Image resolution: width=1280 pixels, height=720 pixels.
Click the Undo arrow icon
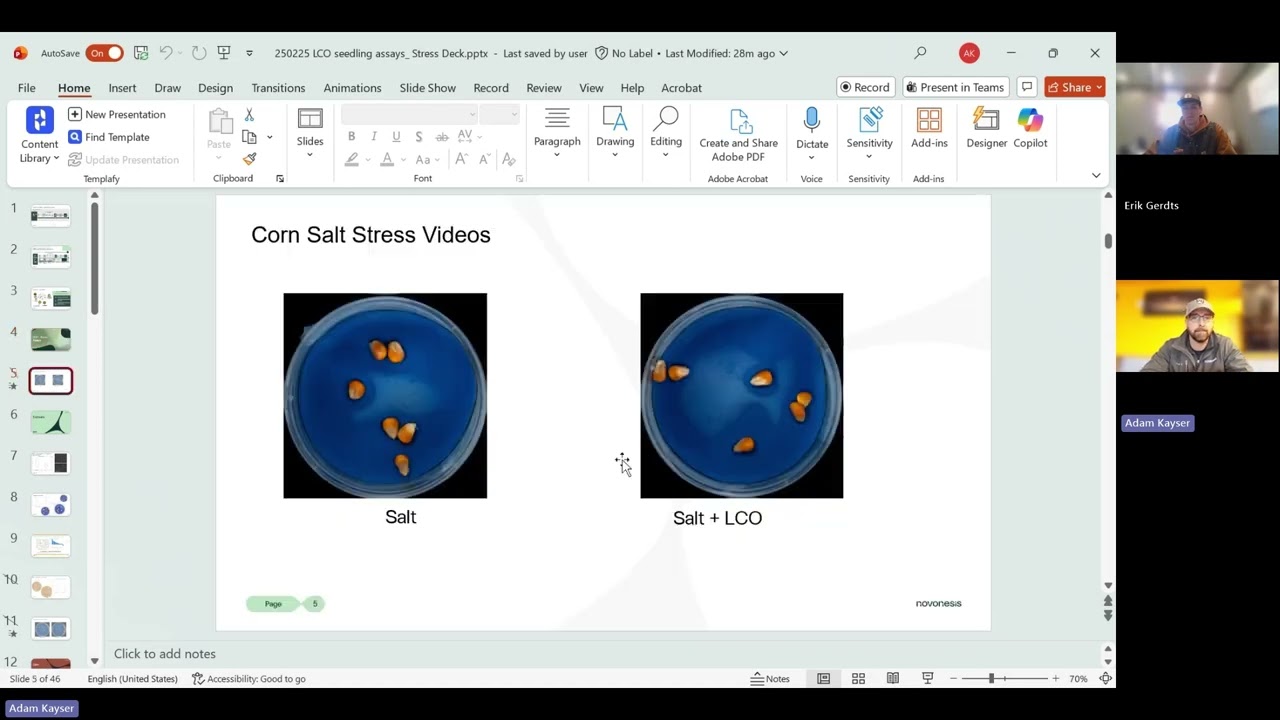(166, 53)
